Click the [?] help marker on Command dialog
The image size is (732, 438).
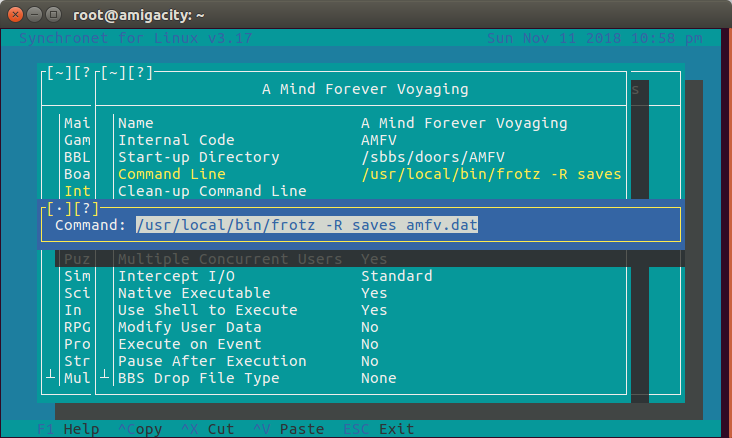[x=86, y=209]
